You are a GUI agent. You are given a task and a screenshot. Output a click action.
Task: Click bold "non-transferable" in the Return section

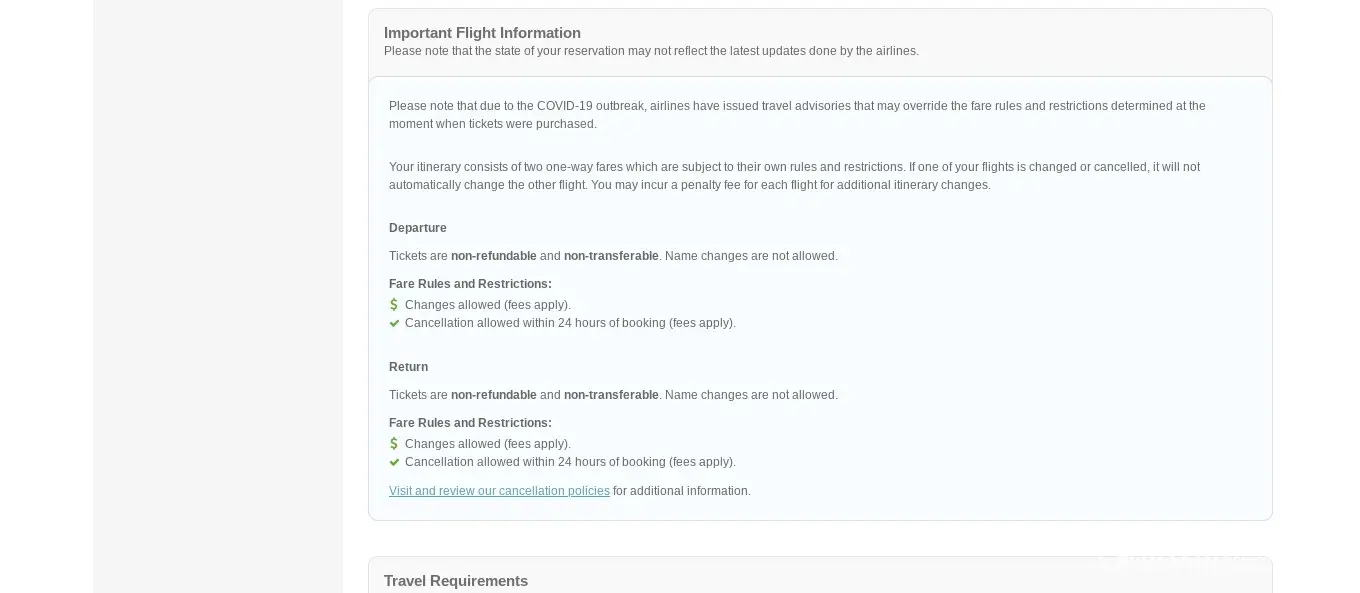click(611, 395)
